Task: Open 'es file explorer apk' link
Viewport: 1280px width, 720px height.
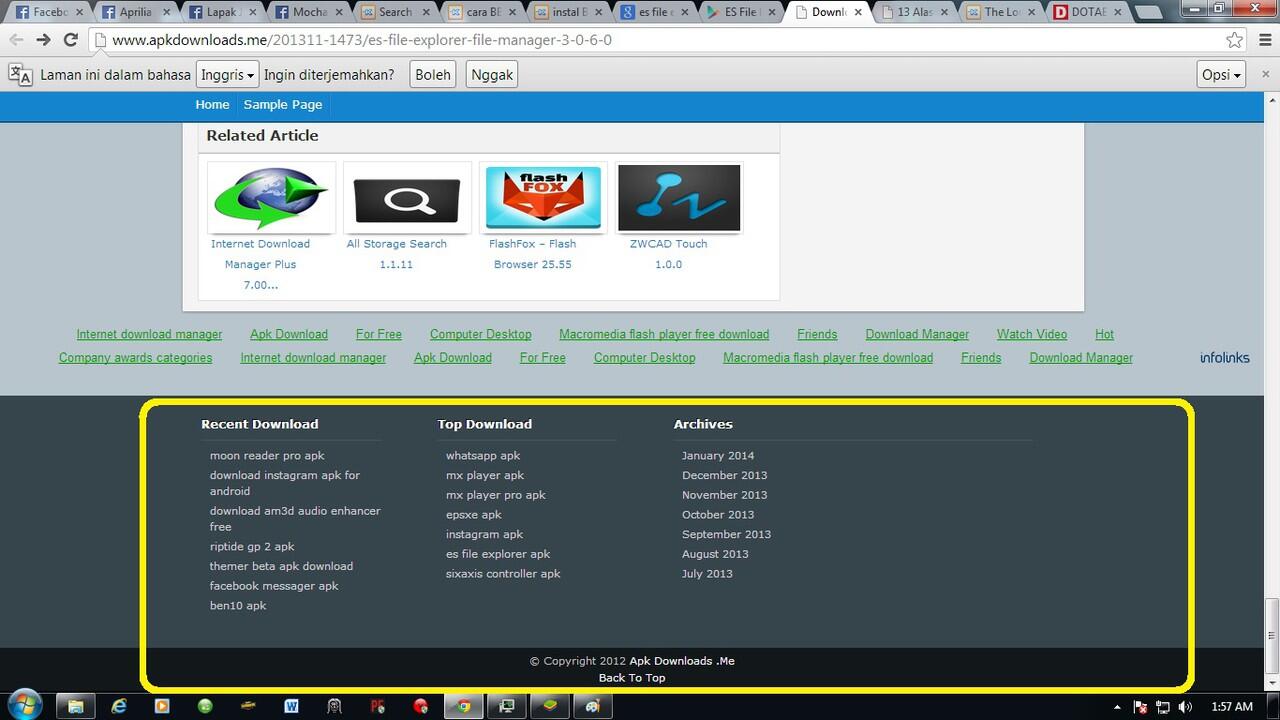Action: pyautogui.click(x=498, y=554)
